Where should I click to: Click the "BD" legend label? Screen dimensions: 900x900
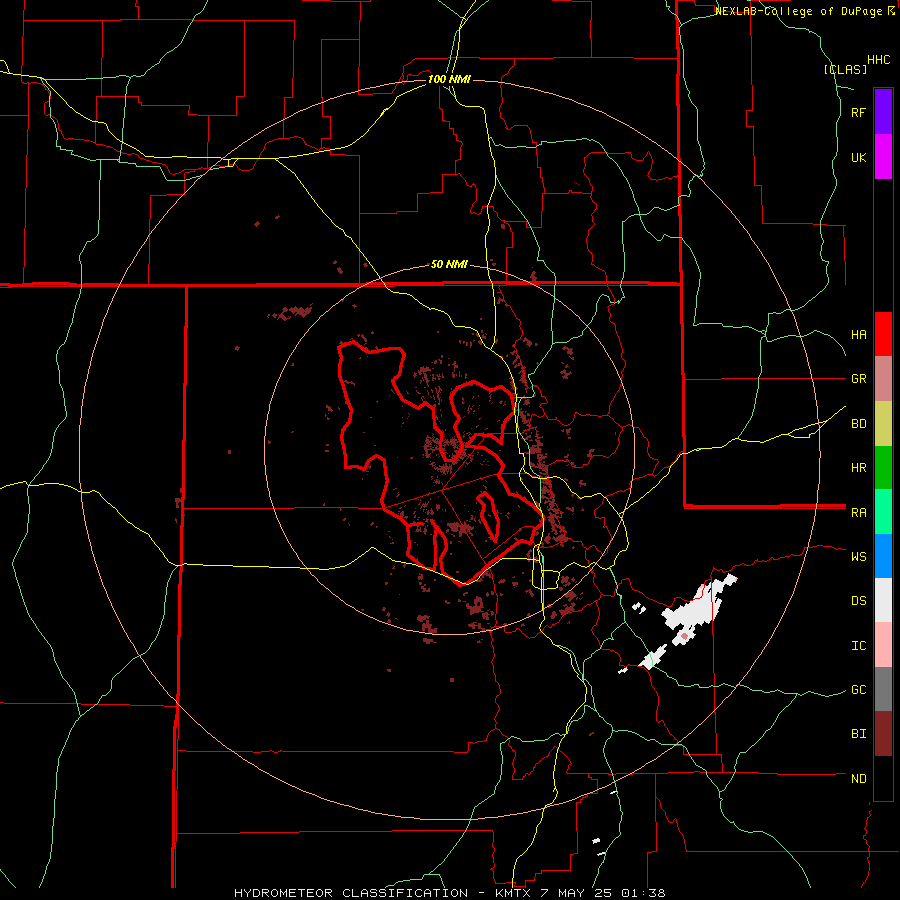(x=858, y=424)
